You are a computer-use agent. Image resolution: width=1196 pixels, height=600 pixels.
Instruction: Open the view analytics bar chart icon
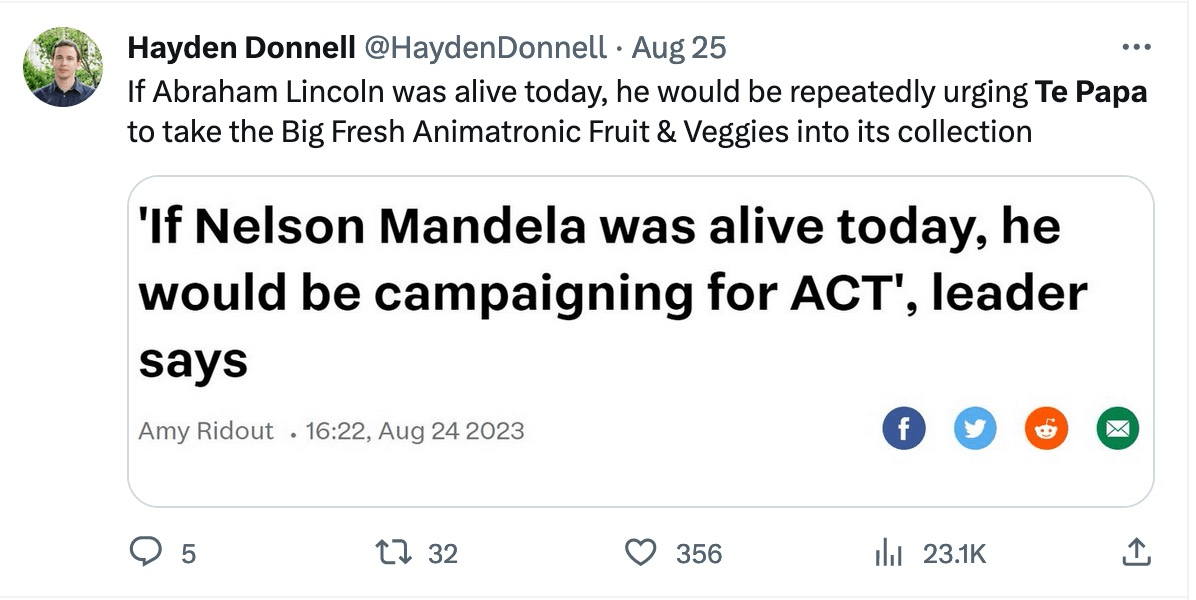tap(889, 552)
